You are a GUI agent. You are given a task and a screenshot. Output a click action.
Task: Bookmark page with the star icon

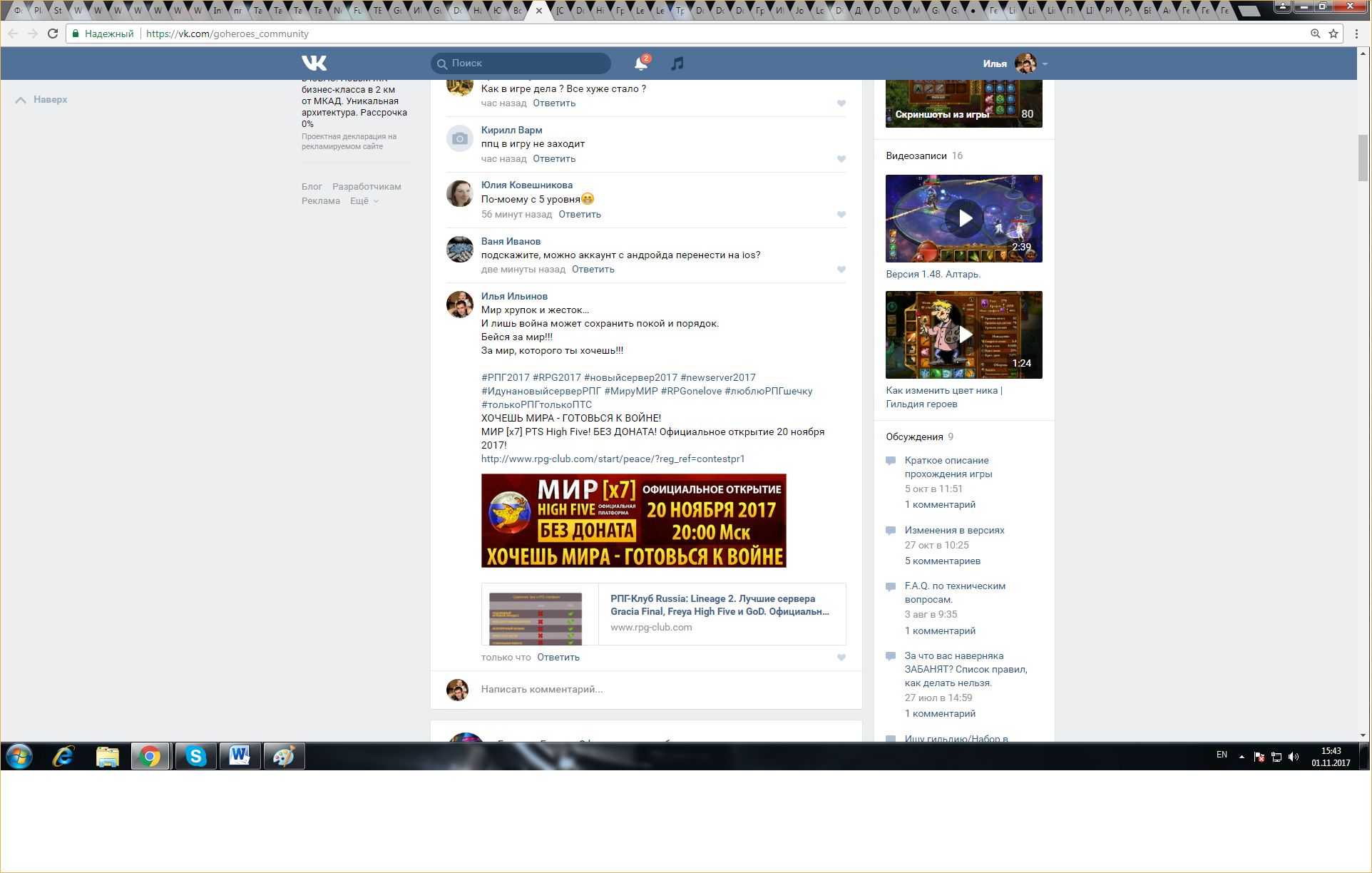click(x=1333, y=34)
